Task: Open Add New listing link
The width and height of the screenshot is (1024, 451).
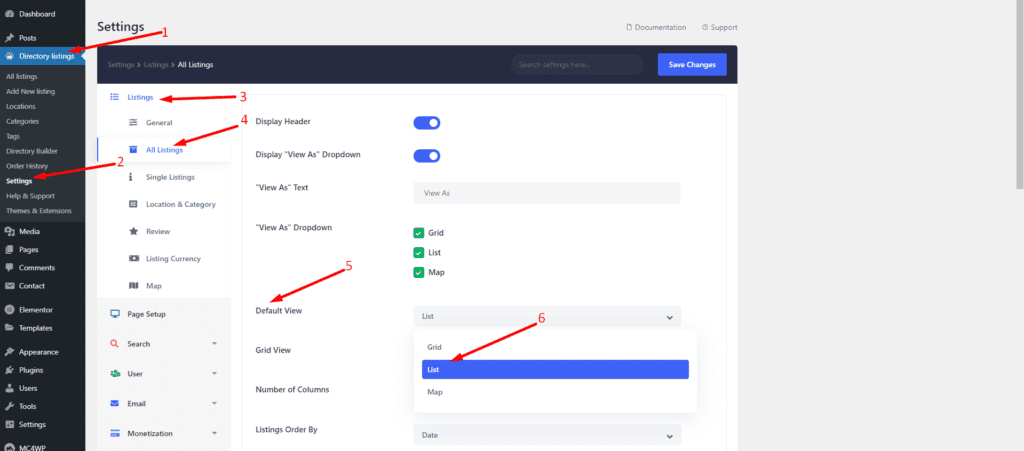Action: [x=30, y=91]
